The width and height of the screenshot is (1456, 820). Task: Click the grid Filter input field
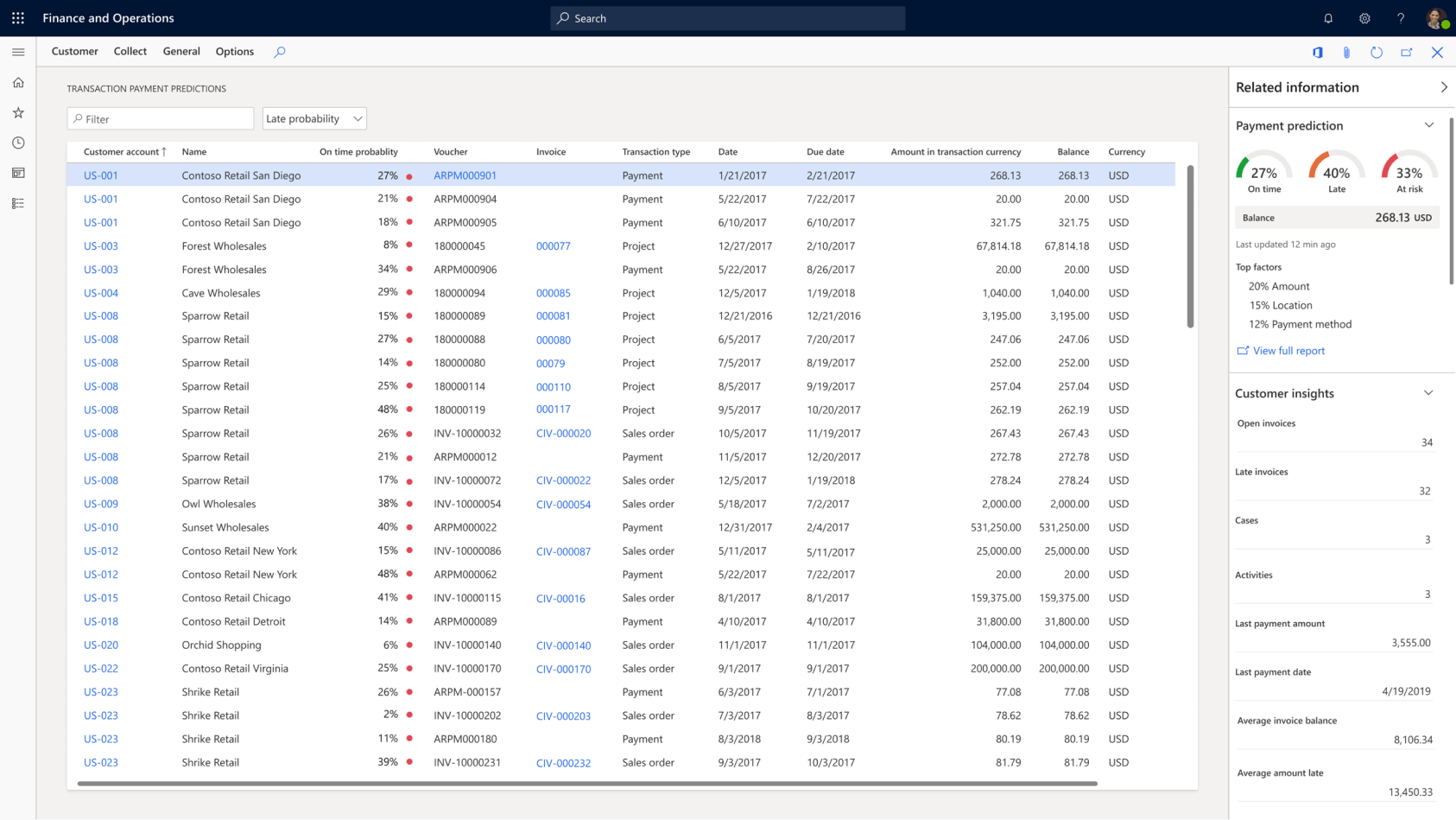161,118
